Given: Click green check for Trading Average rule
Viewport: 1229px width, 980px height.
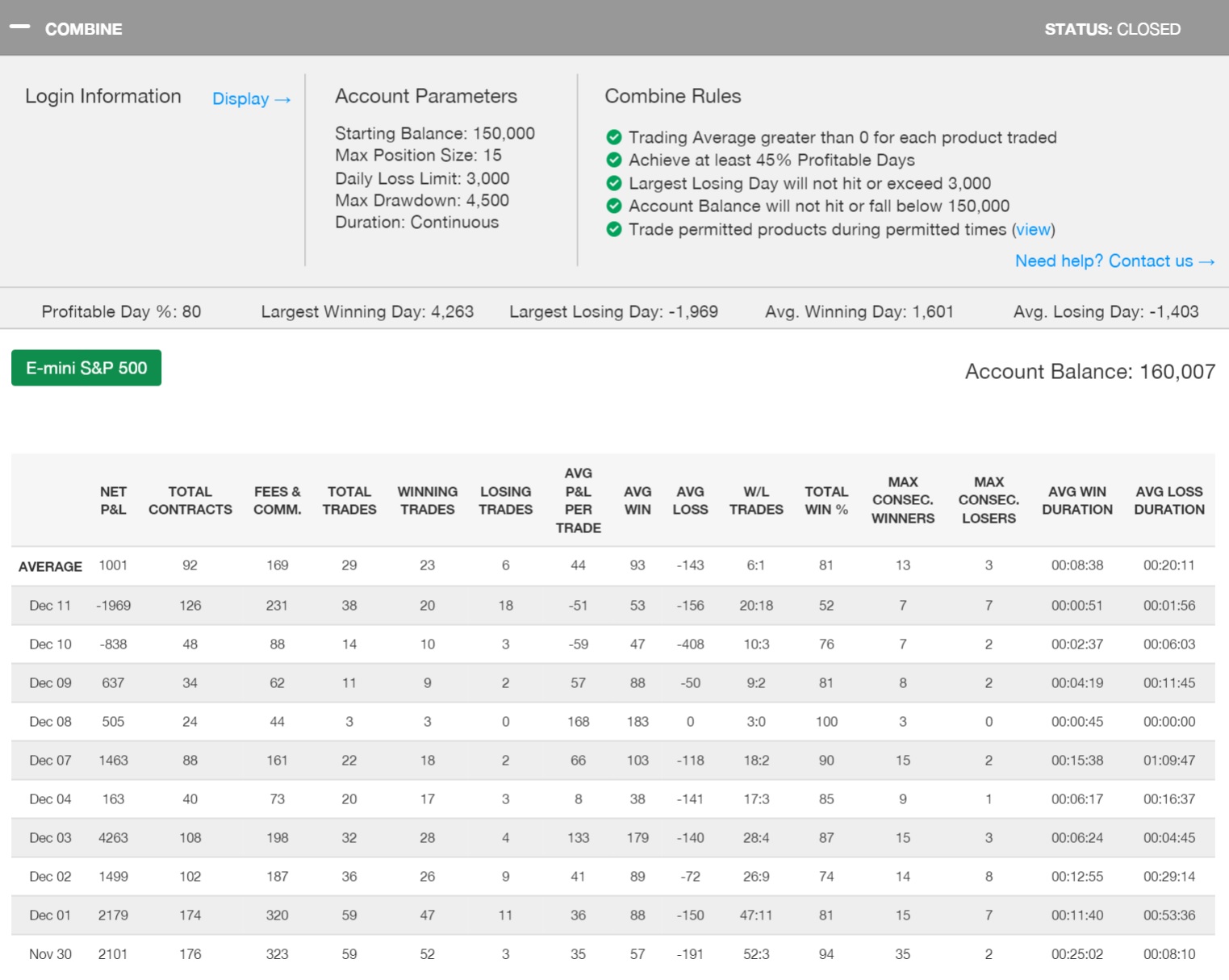Looking at the screenshot, I should pyautogui.click(x=614, y=137).
